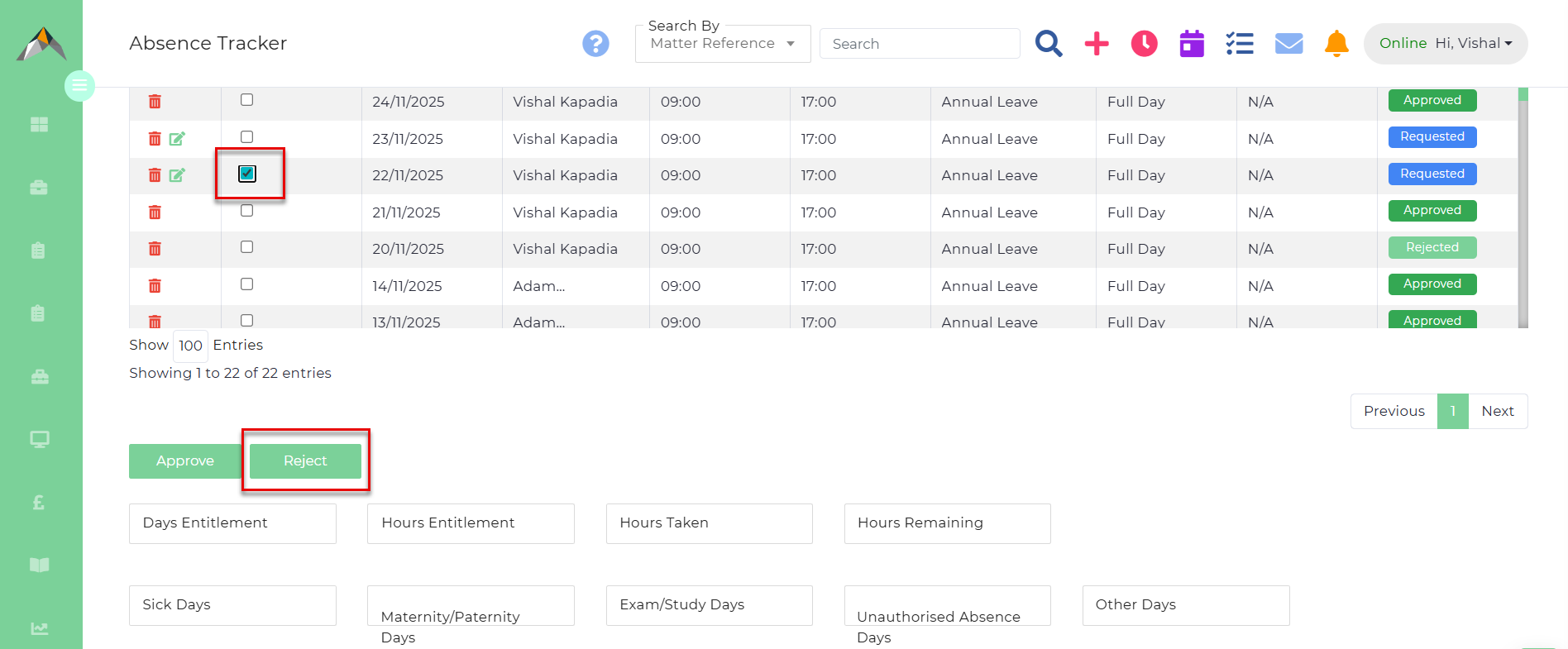Viewport: 1568px width, 649px height.
Task: Click the green Approve button
Action: [x=185, y=461]
